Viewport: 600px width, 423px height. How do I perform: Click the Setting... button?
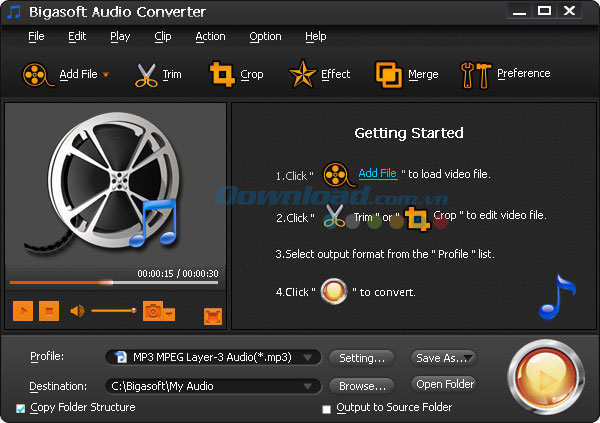point(362,358)
